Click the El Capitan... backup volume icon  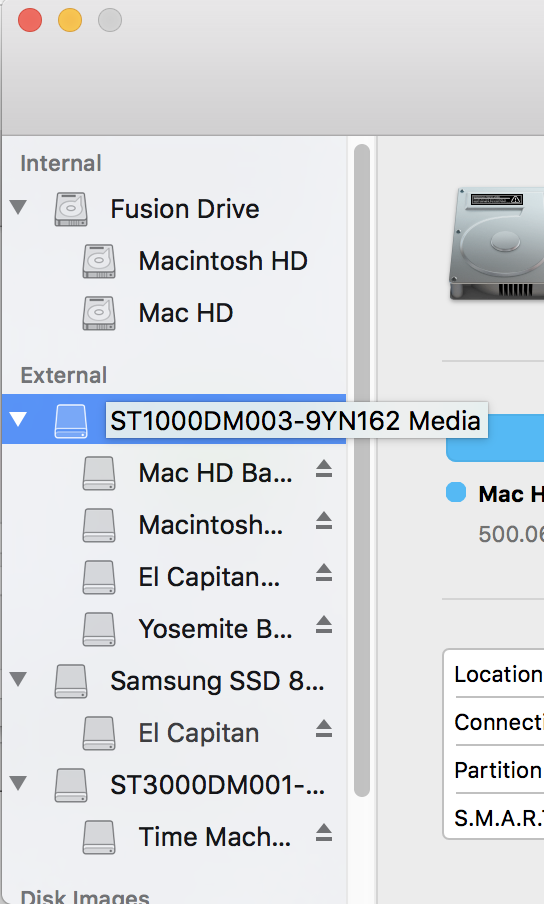99,577
